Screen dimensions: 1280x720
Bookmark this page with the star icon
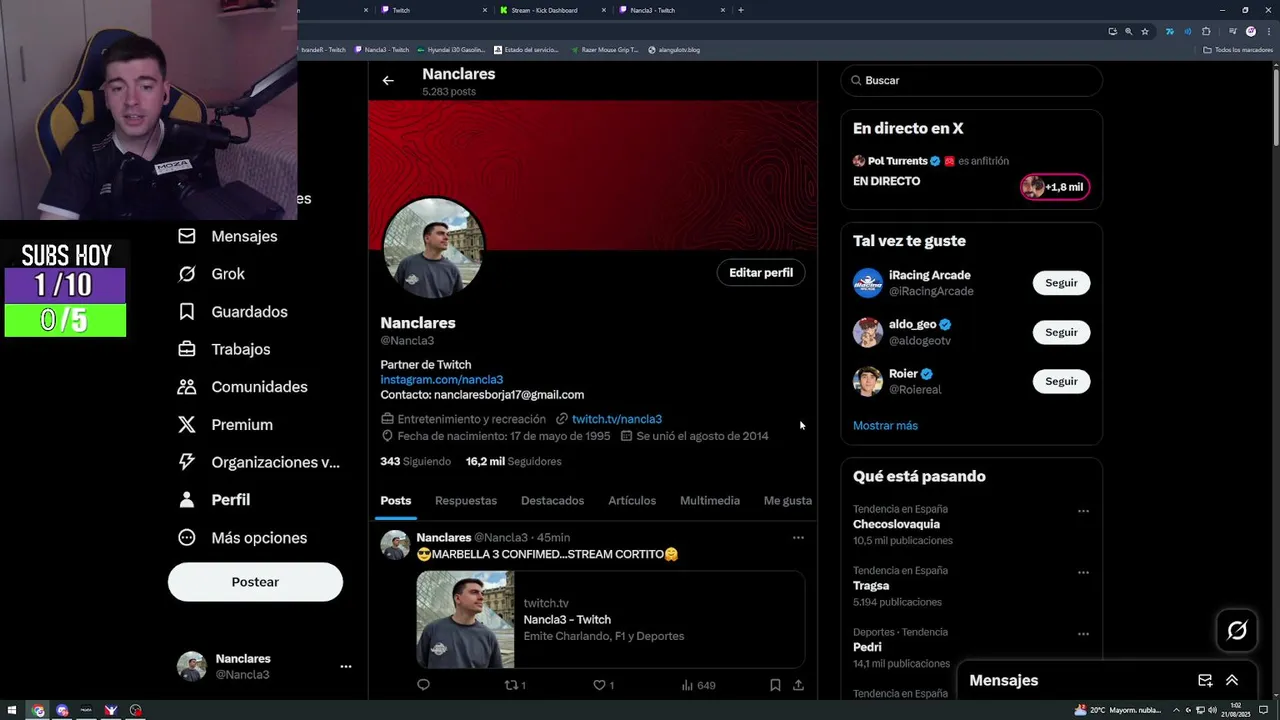click(x=1145, y=31)
